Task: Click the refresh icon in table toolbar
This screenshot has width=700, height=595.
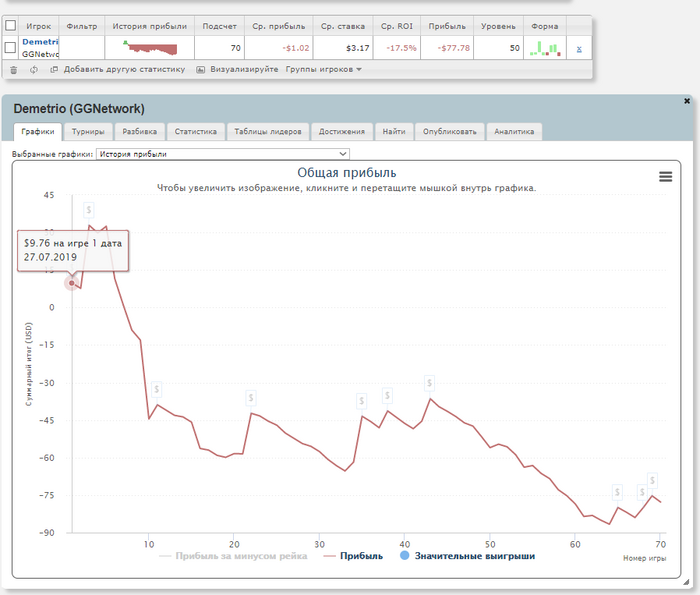Action: 33,70
